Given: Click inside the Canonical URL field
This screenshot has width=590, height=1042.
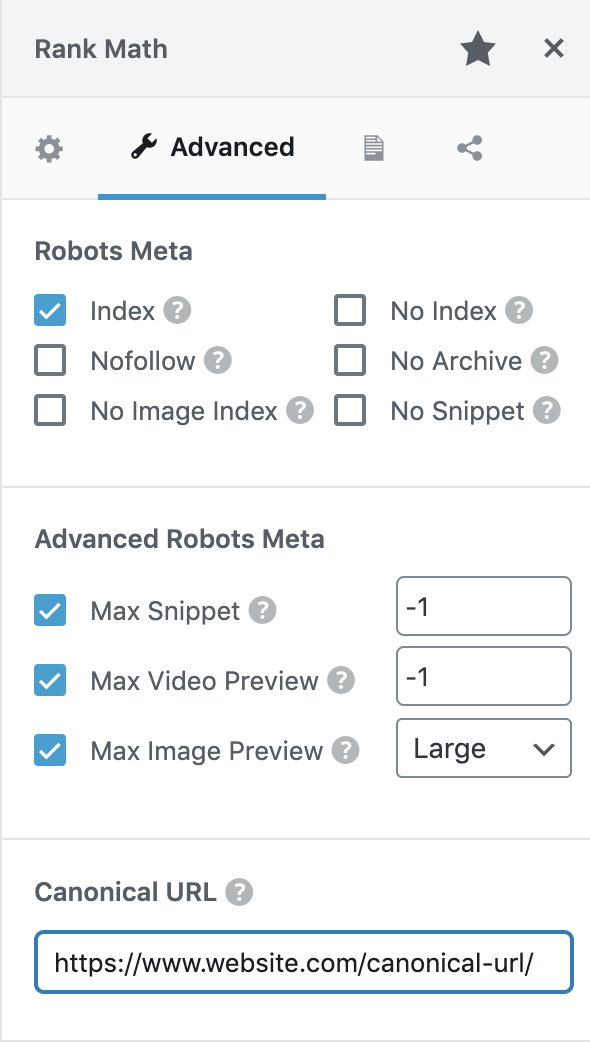Looking at the screenshot, I should 304,962.
